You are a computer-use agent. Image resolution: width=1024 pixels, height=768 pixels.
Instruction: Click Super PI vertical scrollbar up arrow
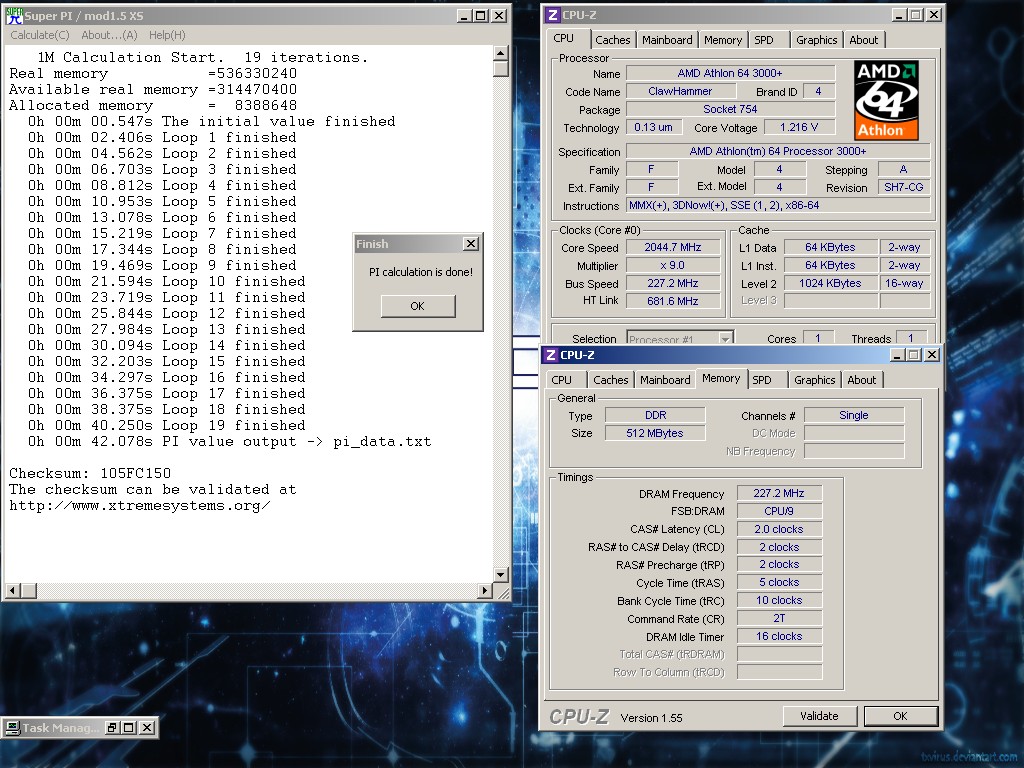(501, 53)
